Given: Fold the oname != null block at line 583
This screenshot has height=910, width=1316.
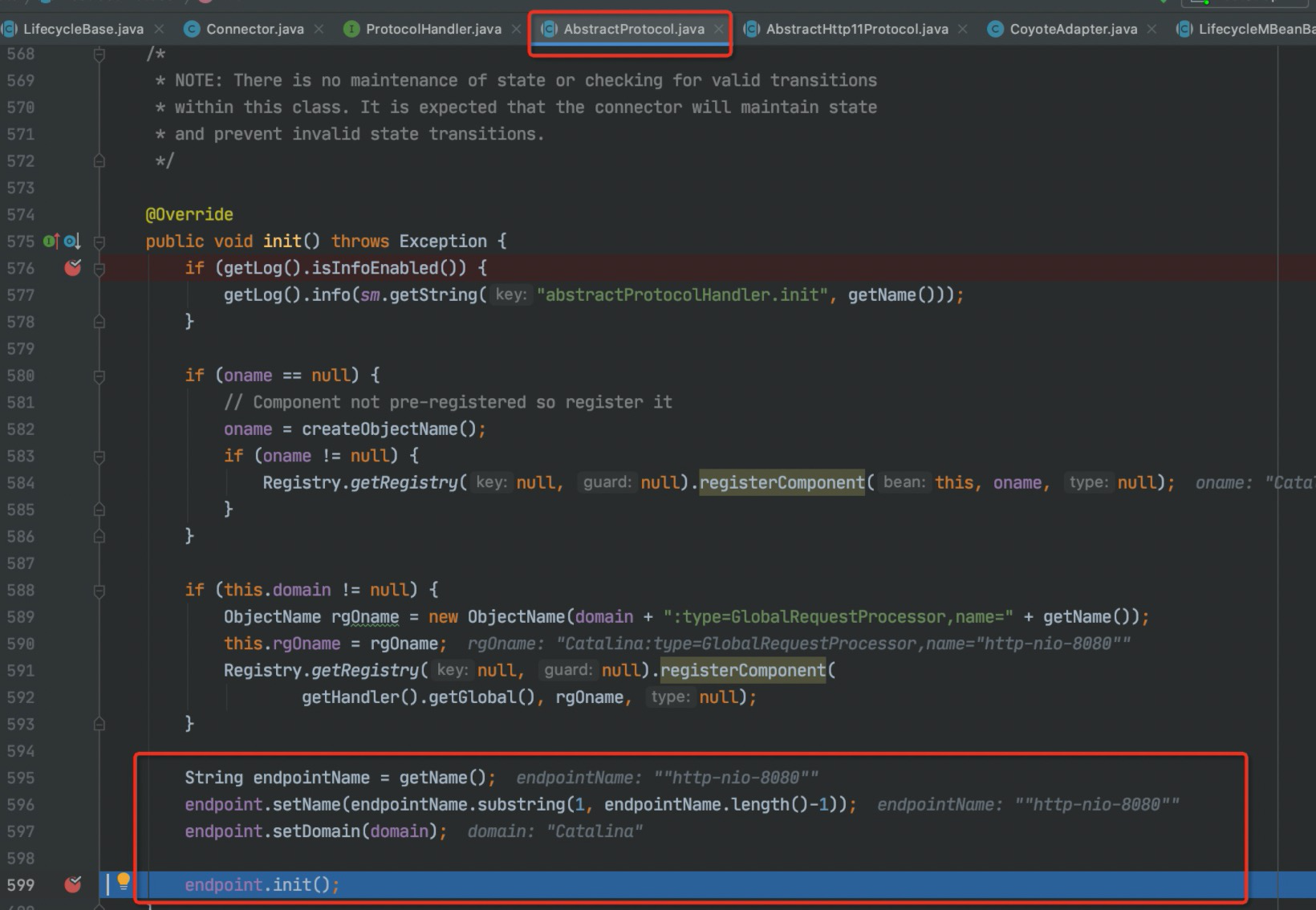Looking at the screenshot, I should click(100, 457).
